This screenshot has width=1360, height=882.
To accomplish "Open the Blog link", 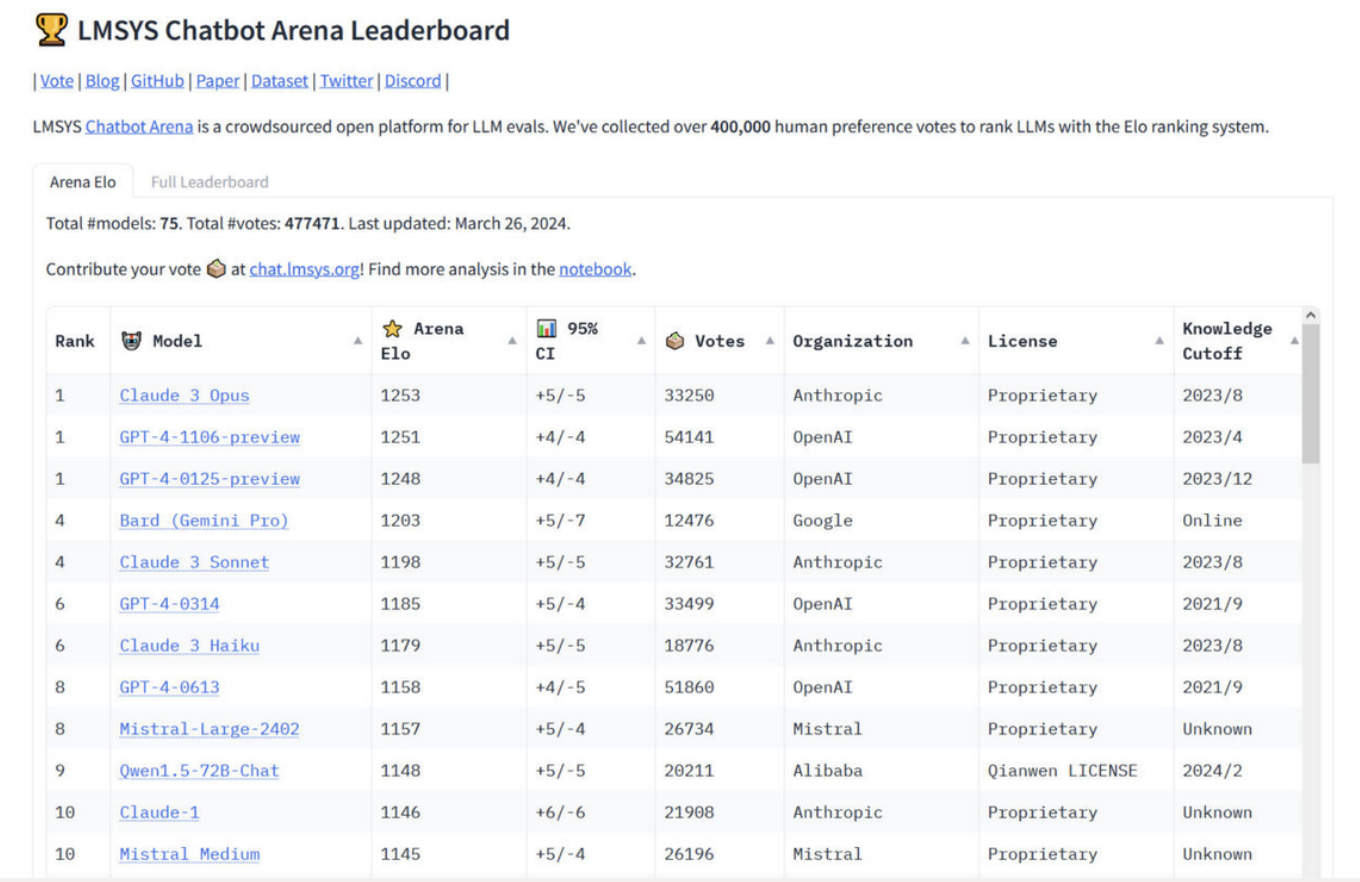I will click(102, 81).
